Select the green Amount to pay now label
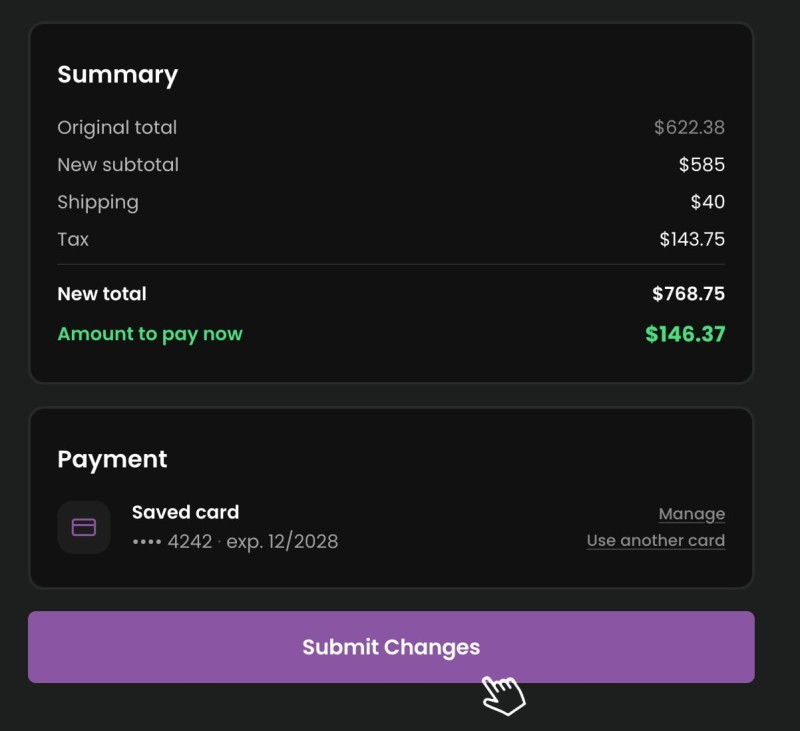The width and height of the screenshot is (800, 731). [x=150, y=334]
